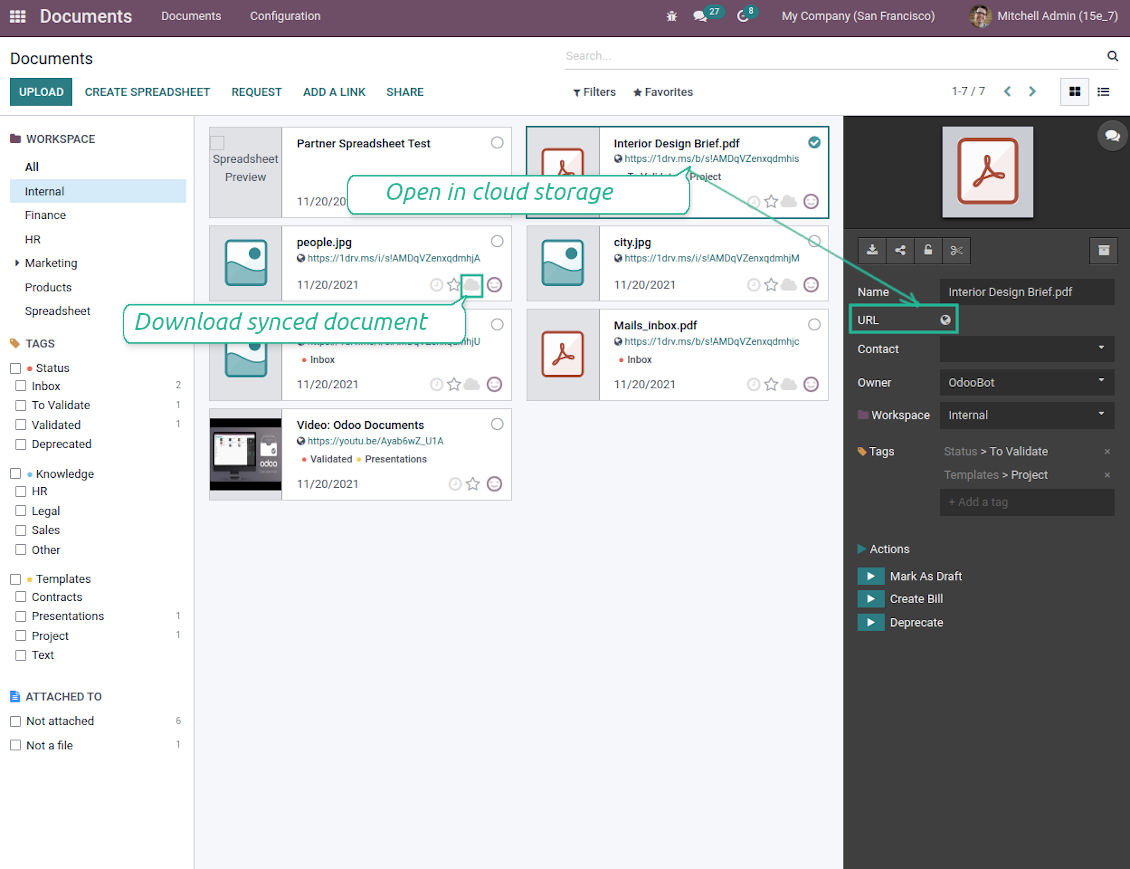The image size is (1130, 869).
Task: Open Mitchell Admin user menu
Action: point(1044,16)
